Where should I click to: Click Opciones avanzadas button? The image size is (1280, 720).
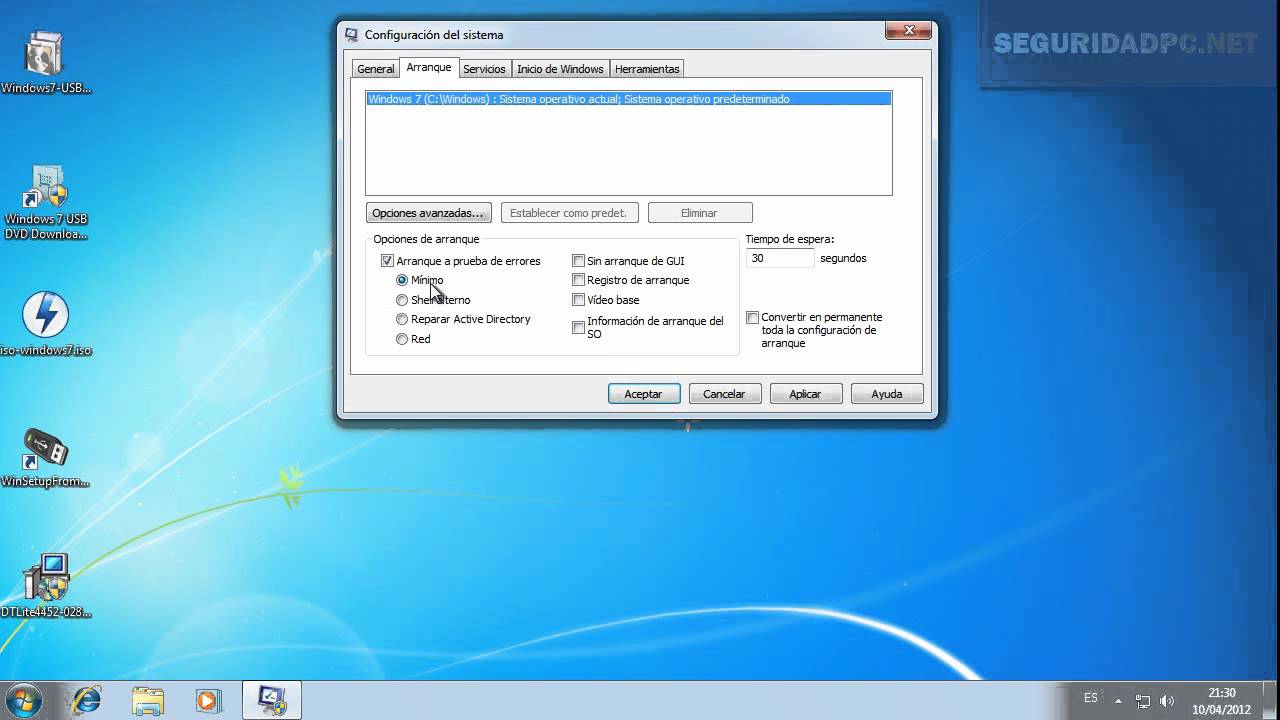(428, 213)
